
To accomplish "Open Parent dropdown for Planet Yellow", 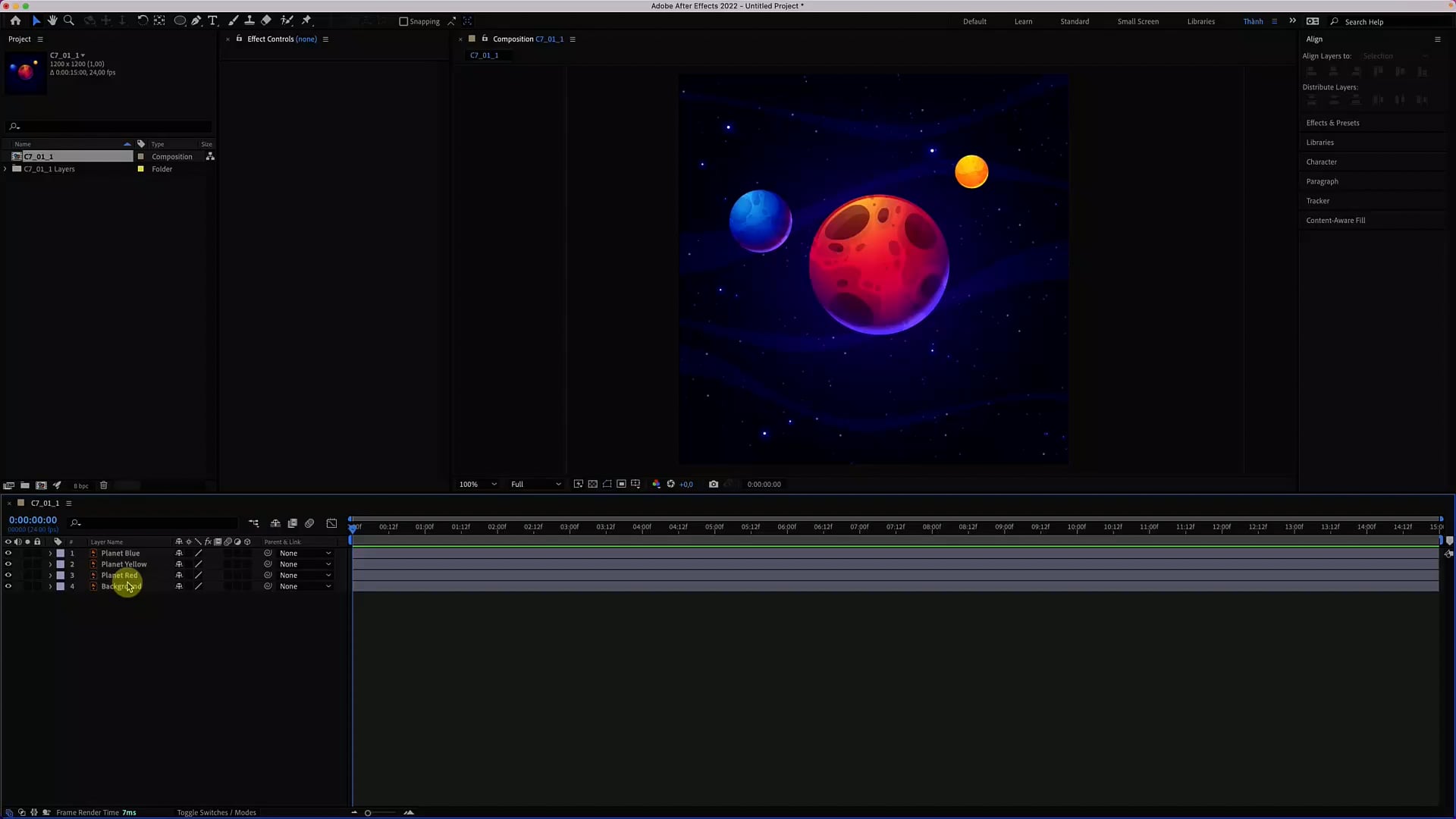I will tap(306, 564).
